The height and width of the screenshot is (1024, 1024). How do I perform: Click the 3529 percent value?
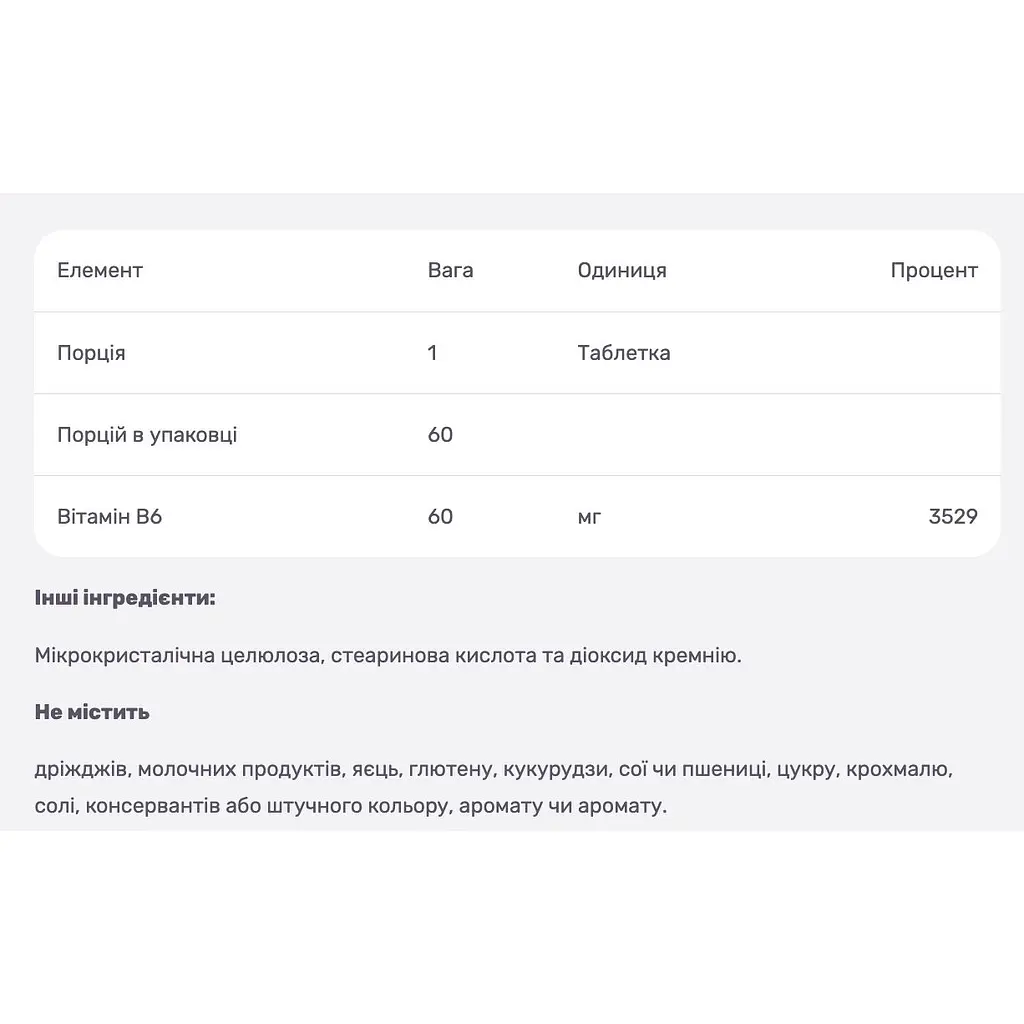(953, 517)
